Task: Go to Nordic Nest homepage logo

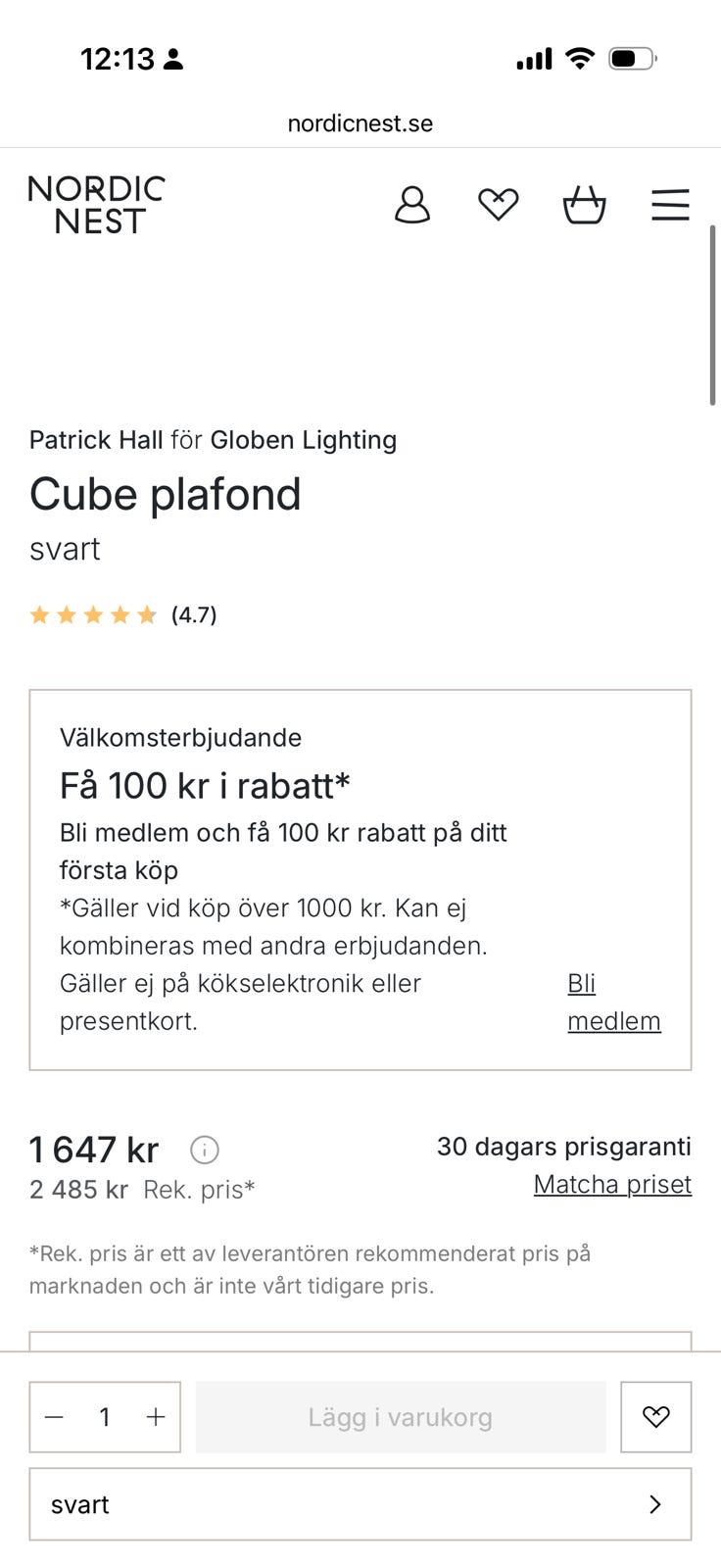Action: (x=96, y=205)
